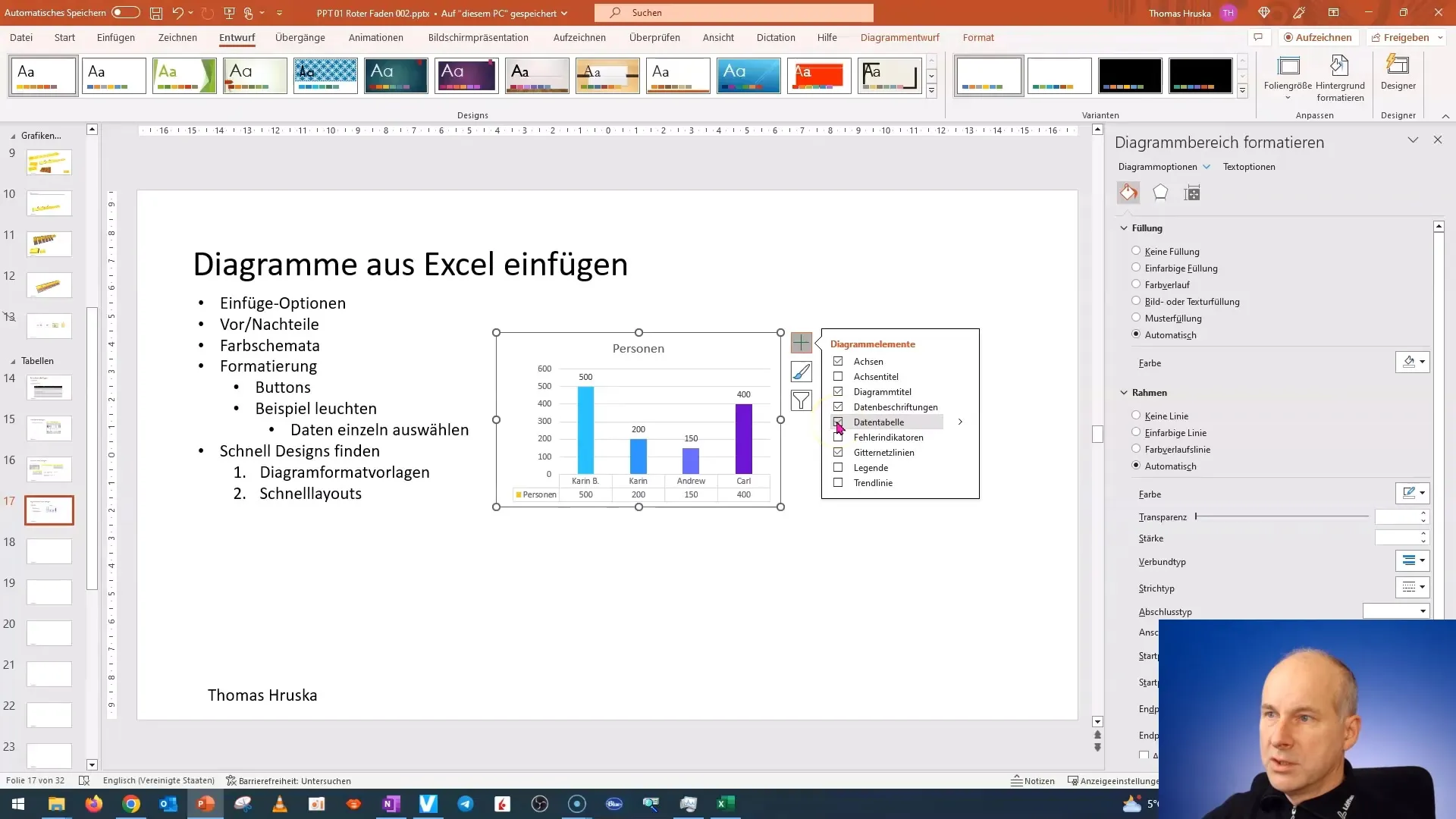The image size is (1456, 819).
Task: Enable the Legende checkbox in diagram
Action: [x=838, y=467]
